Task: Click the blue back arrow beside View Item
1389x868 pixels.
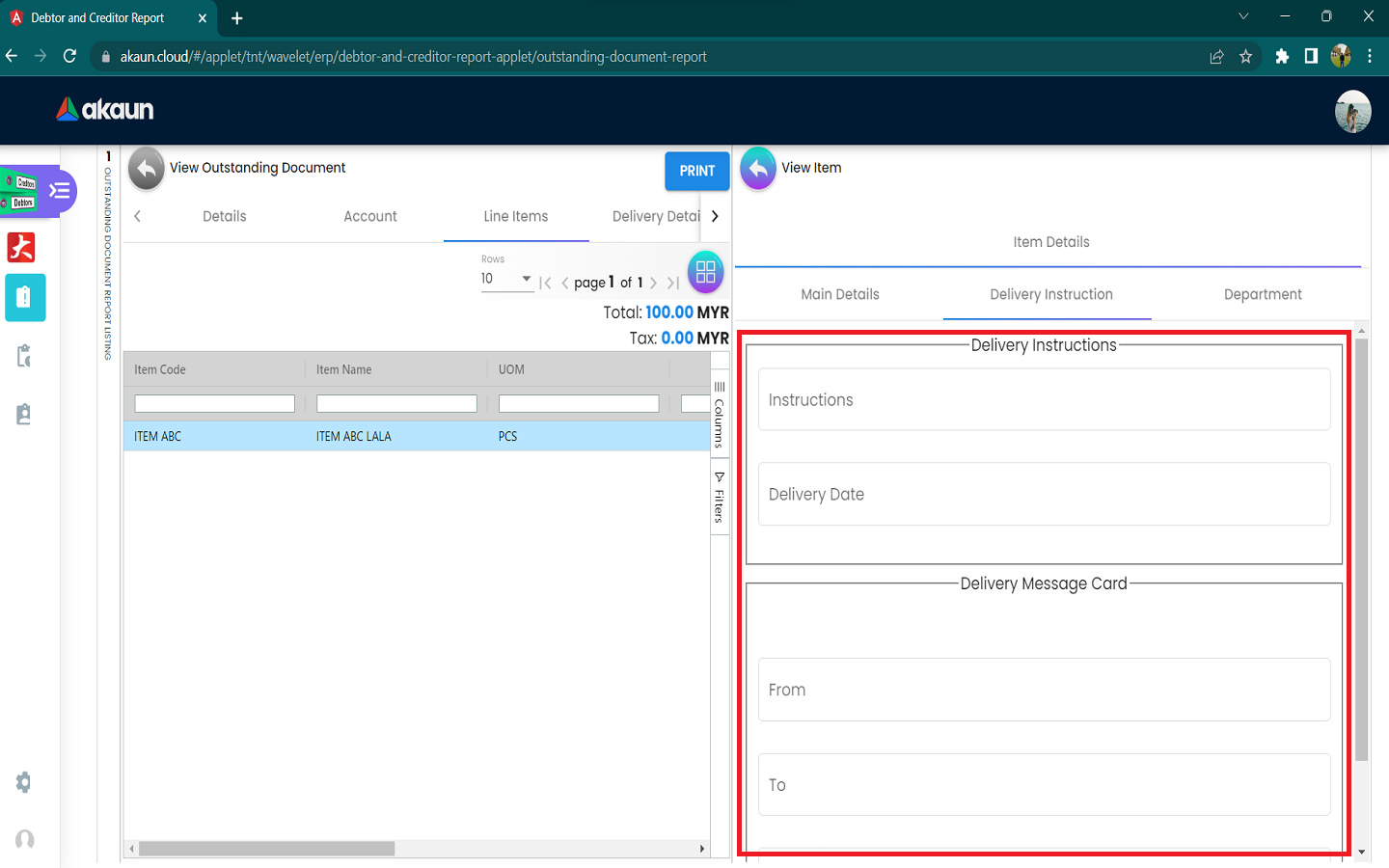Action: point(758,168)
